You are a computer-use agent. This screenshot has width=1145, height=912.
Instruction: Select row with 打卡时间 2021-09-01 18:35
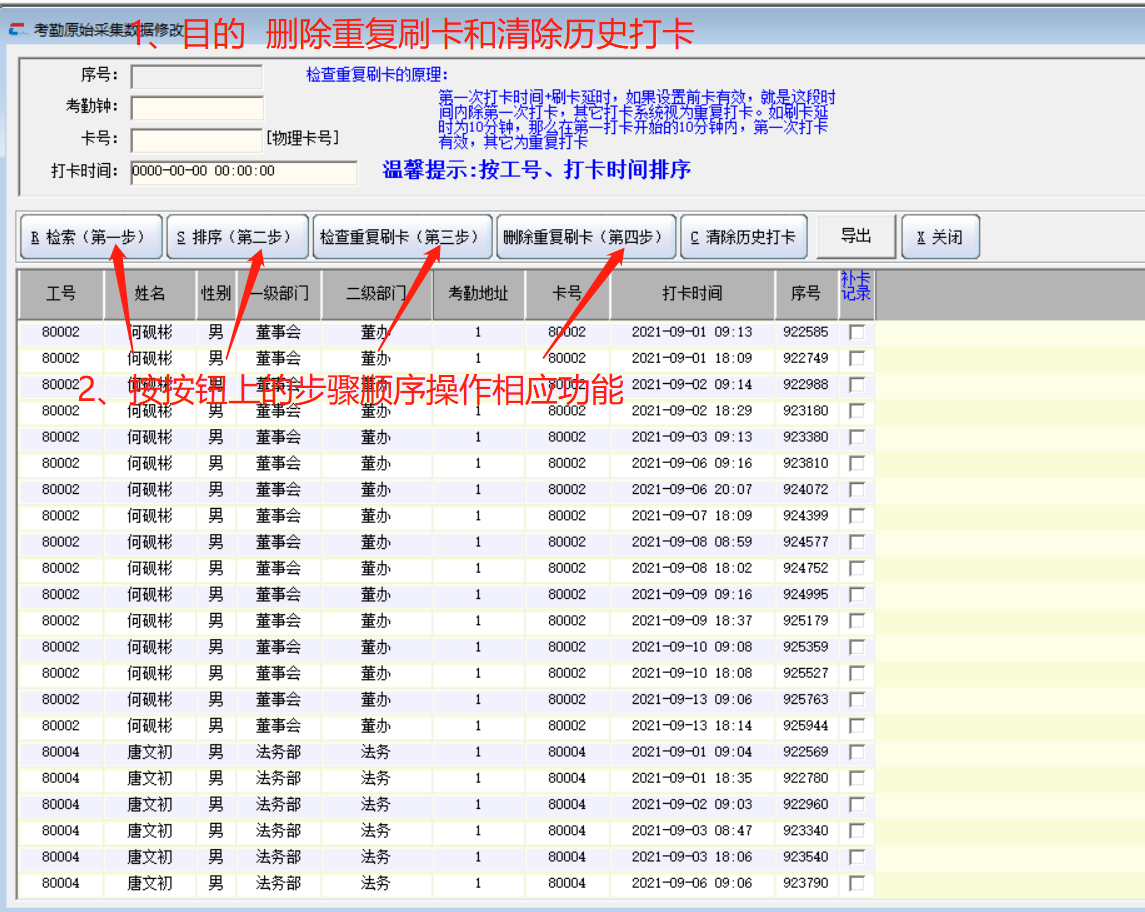coord(692,778)
